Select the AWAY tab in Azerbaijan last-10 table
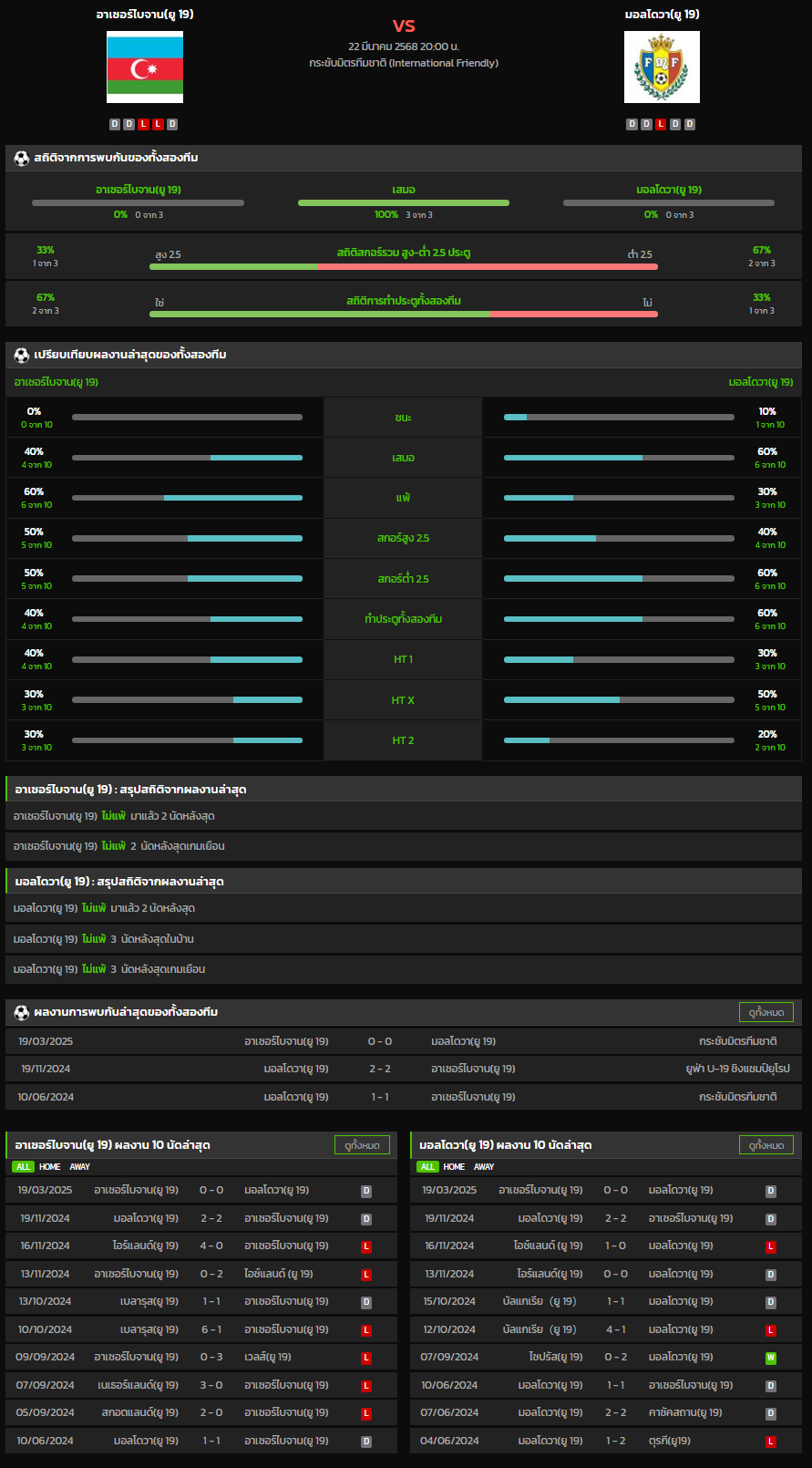Screen dimensions: 812x1468 [80, 1167]
